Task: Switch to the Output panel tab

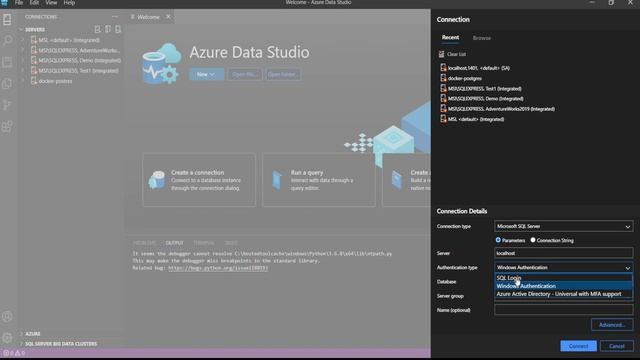Action: pos(174,243)
